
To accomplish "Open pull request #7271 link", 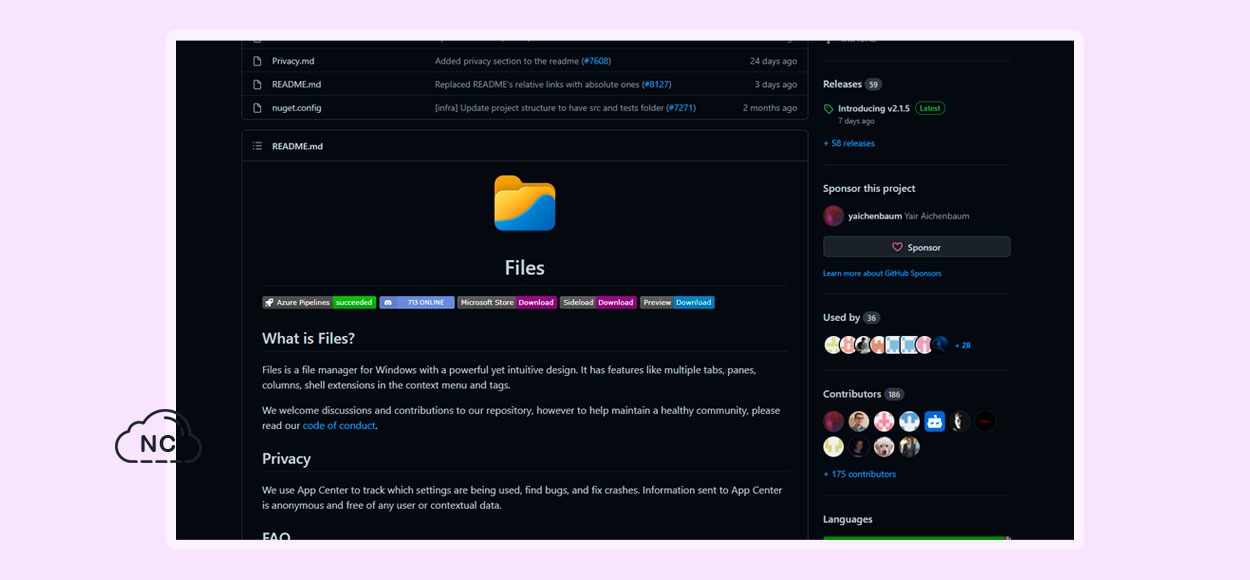I will pyautogui.click(x=681, y=108).
